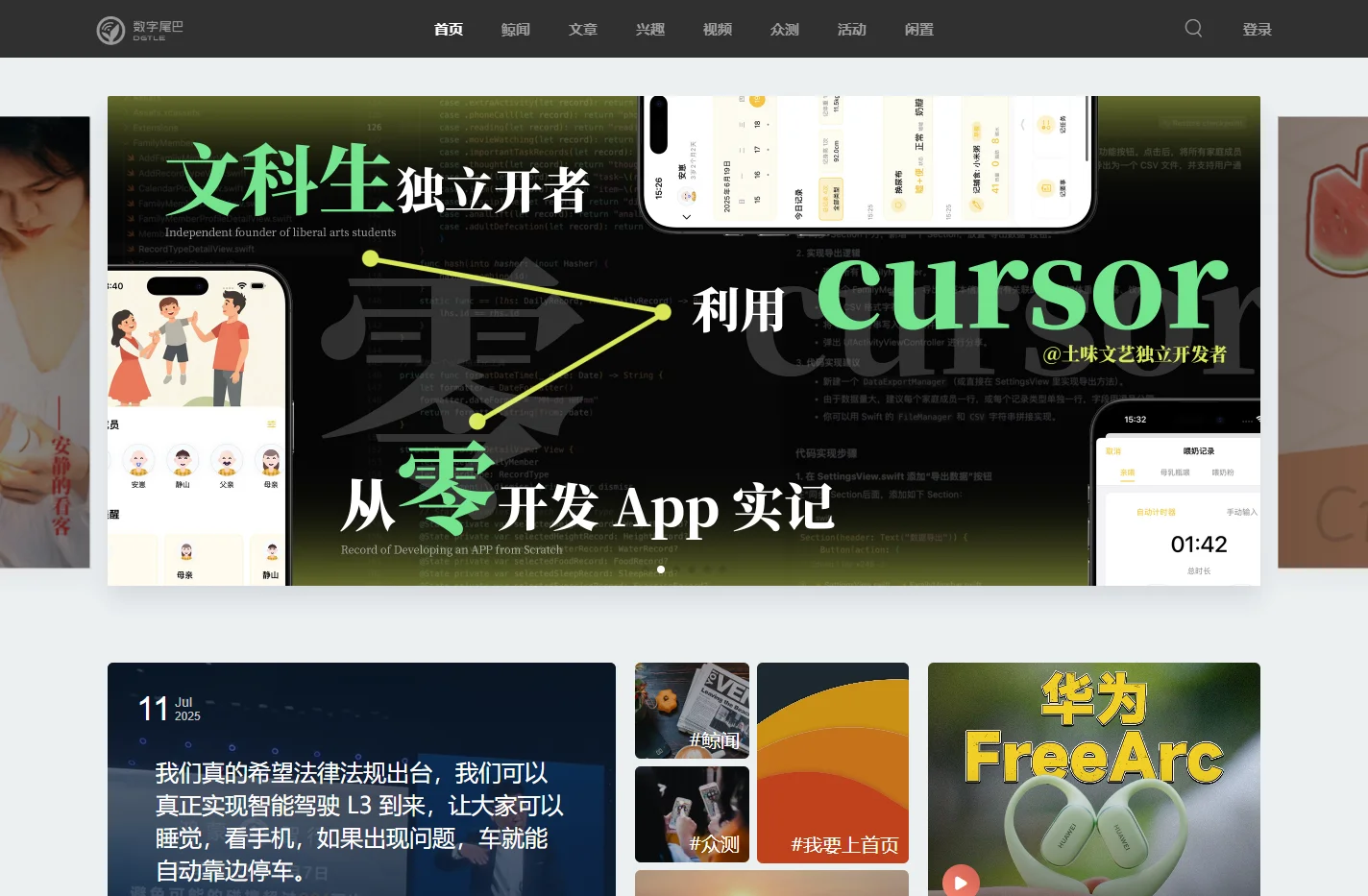
Task: Open the #众测 topic tile
Action: pyautogui.click(x=692, y=814)
